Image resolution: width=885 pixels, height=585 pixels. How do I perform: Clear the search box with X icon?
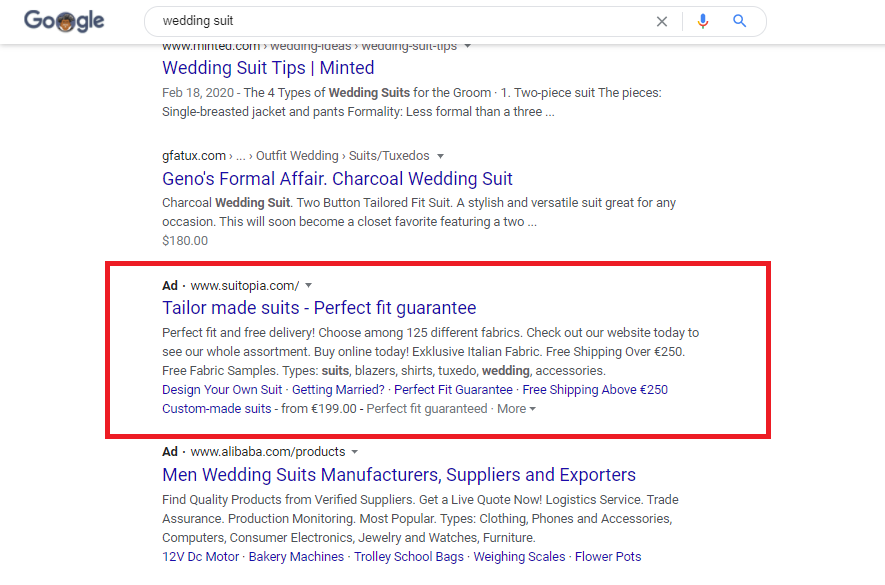(662, 21)
